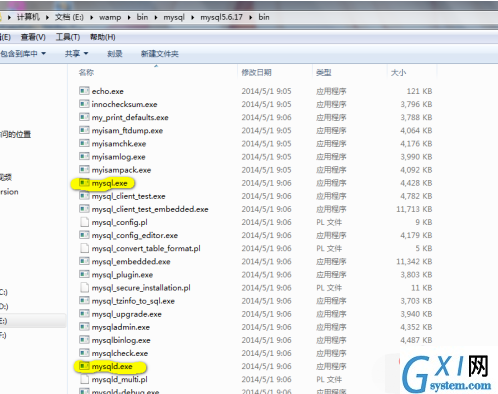
Task: Click the 新建文件夹 button
Action: pos(160,54)
